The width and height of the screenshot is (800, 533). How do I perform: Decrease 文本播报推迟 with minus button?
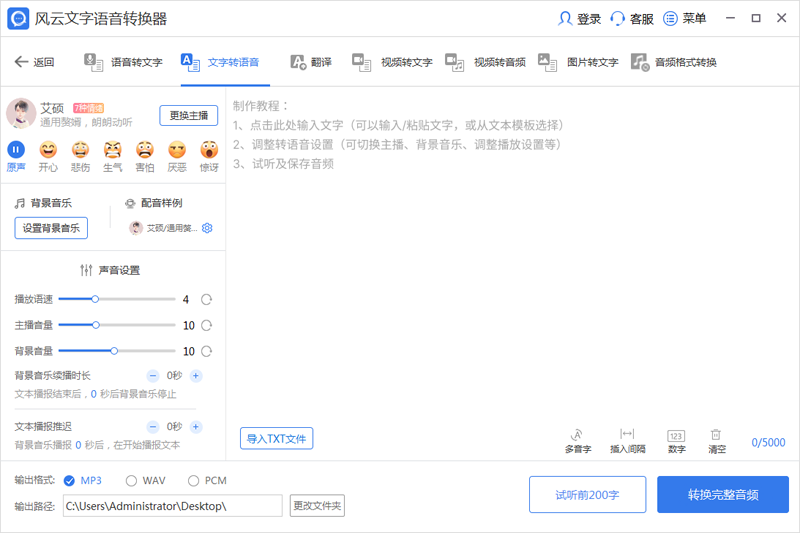(153, 427)
